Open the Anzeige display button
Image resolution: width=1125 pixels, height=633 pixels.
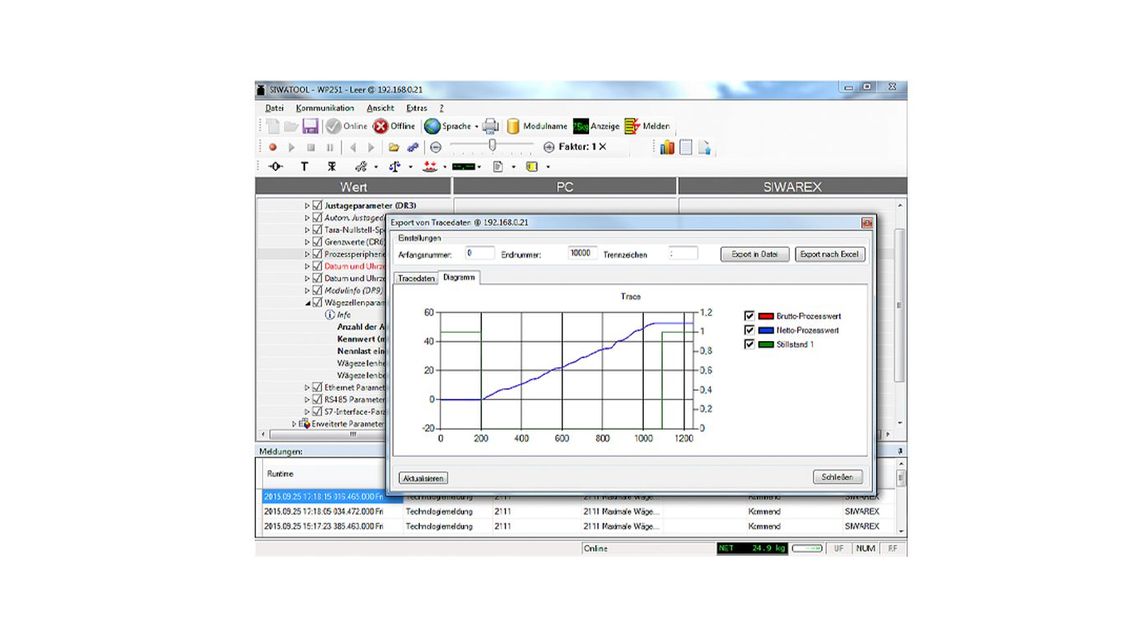pos(596,126)
